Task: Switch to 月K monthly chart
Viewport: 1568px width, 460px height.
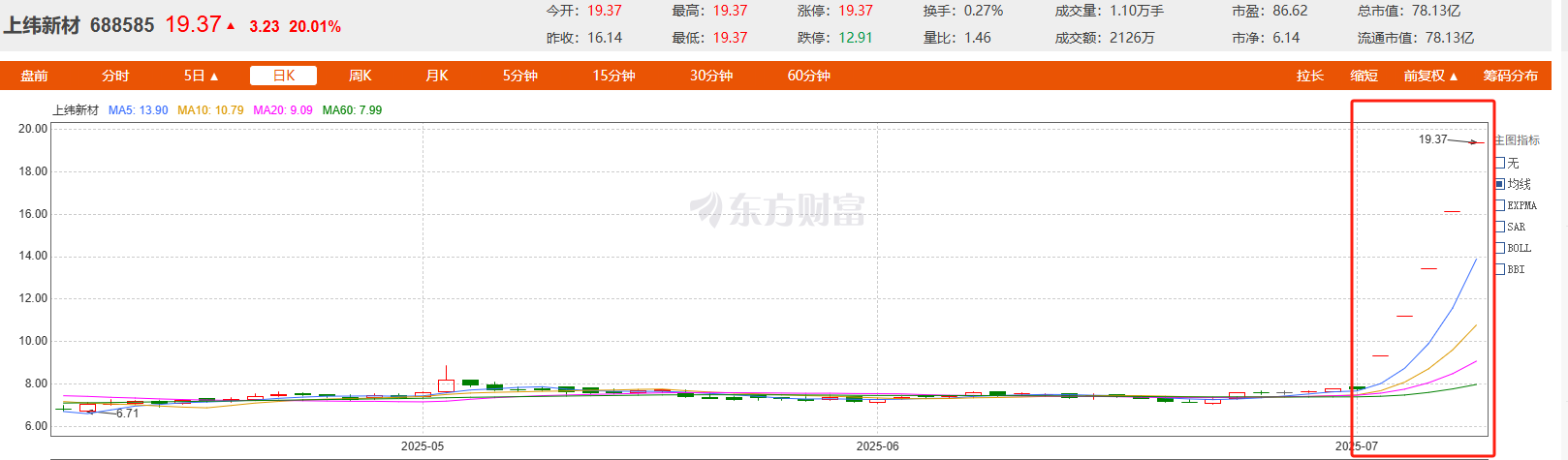Action: pos(437,76)
